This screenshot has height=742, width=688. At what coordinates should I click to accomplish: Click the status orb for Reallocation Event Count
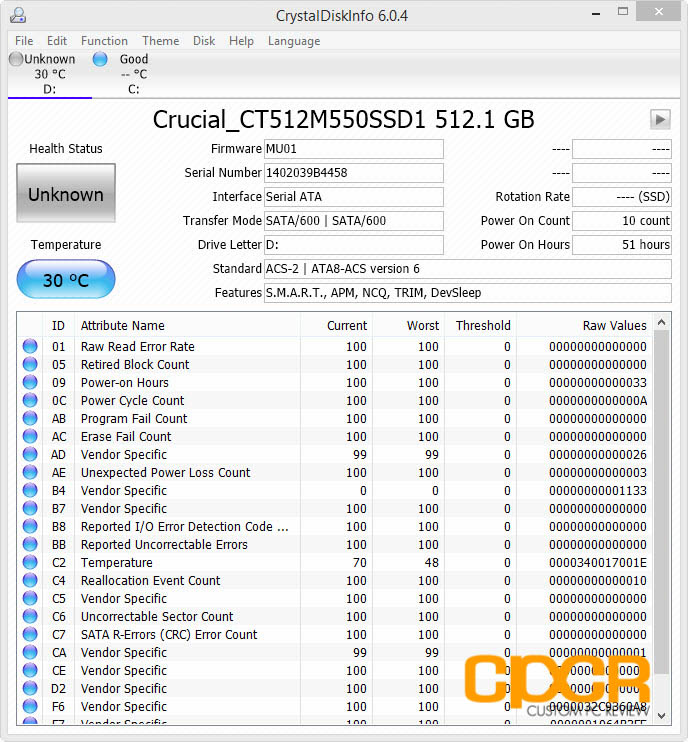(30, 580)
